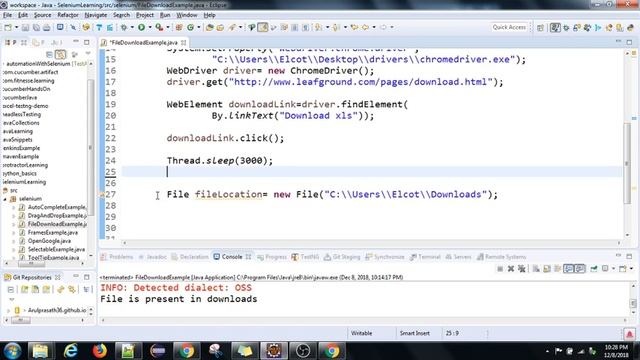Click the Forward navigation arrow icon
Viewport: 640px width, 360px height.
pyautogui.click(x=383, y=27)
